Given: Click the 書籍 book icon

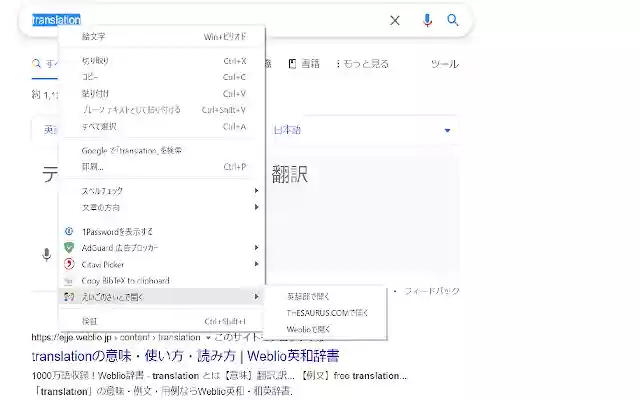Looking at the screenshot, I should pyautogui.click(x=292, y=64).
